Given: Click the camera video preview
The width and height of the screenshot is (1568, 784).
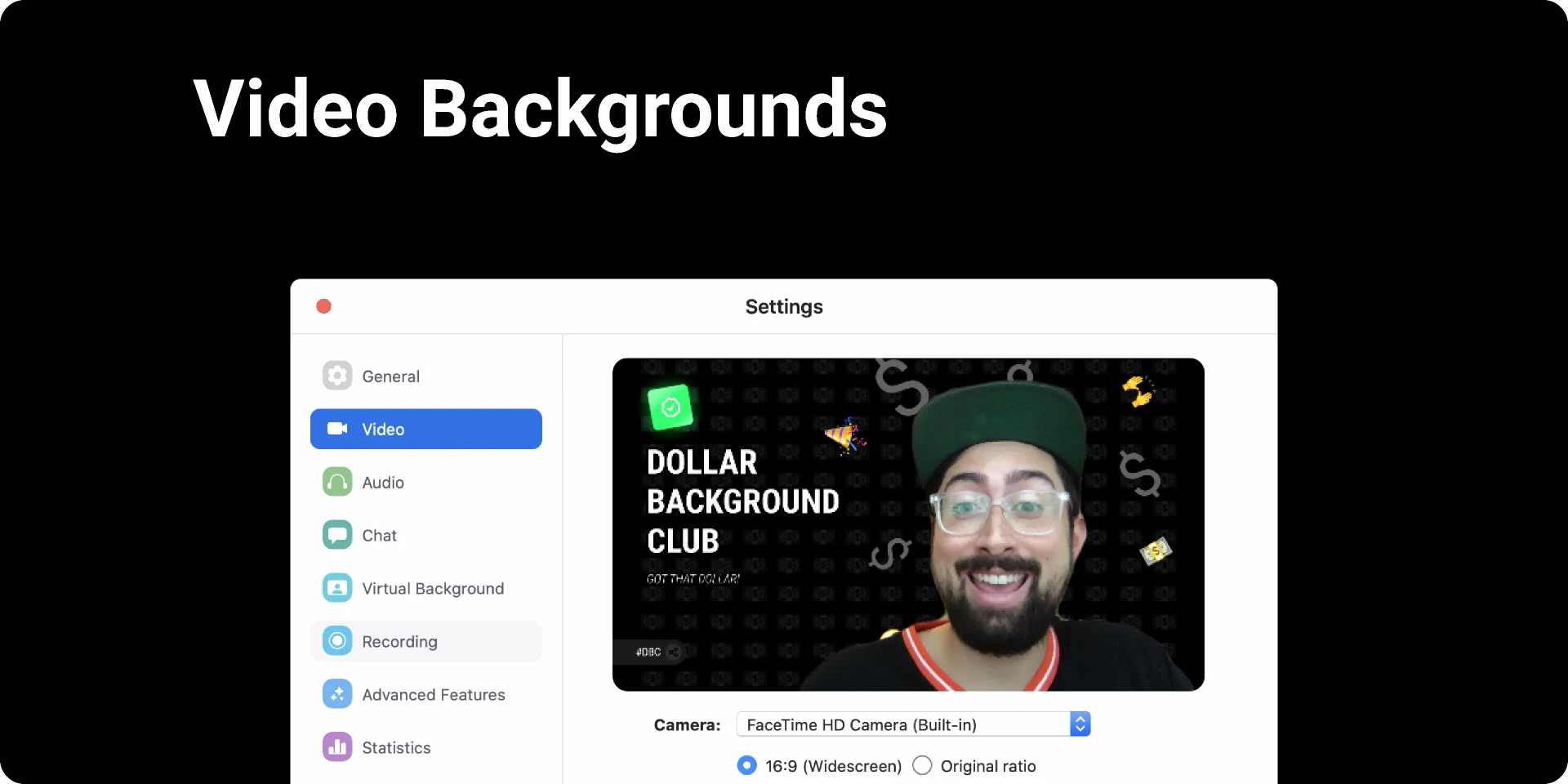Looking at the screenshot, I should coord(908,524).
